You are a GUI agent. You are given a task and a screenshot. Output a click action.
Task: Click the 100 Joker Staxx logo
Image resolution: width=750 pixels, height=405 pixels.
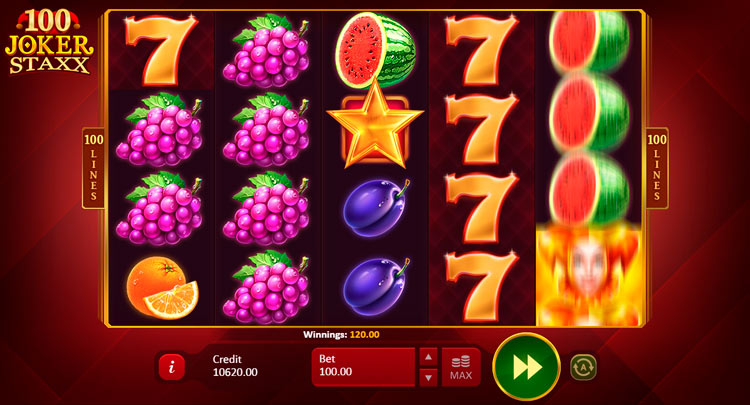point(49,42)
